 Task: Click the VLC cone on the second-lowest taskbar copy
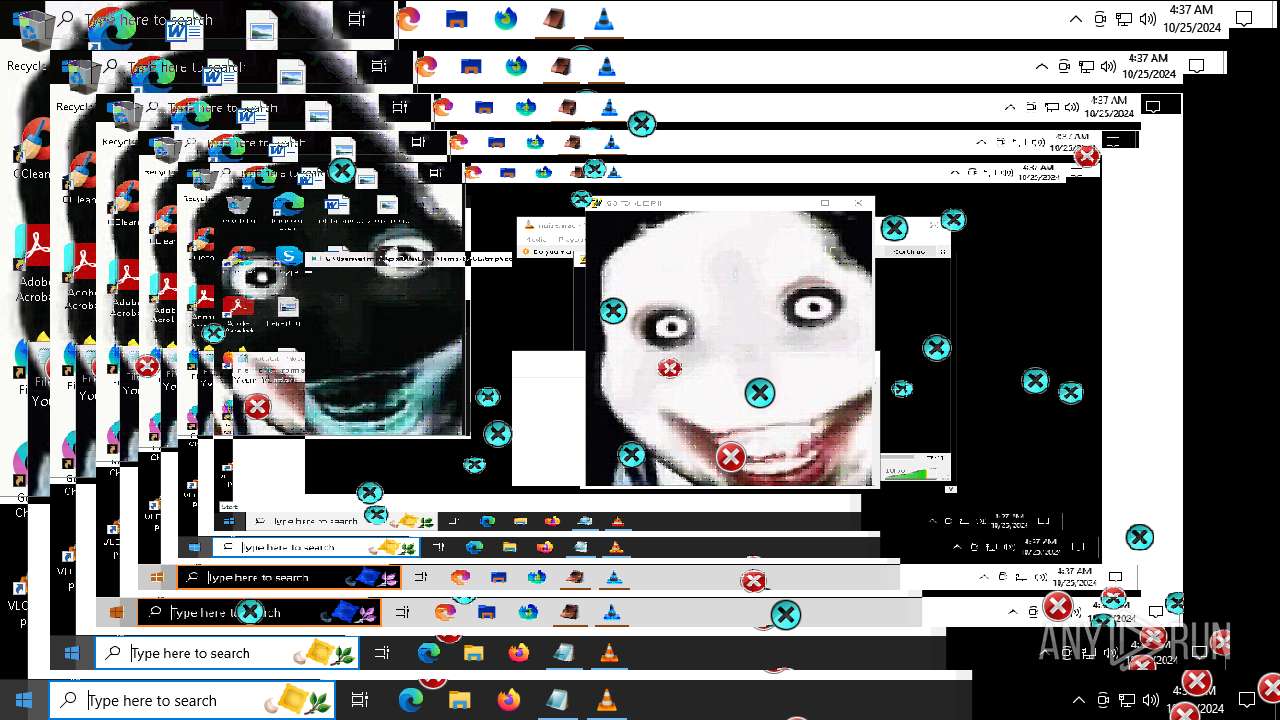pyautogui.click(x=608, y=653)
